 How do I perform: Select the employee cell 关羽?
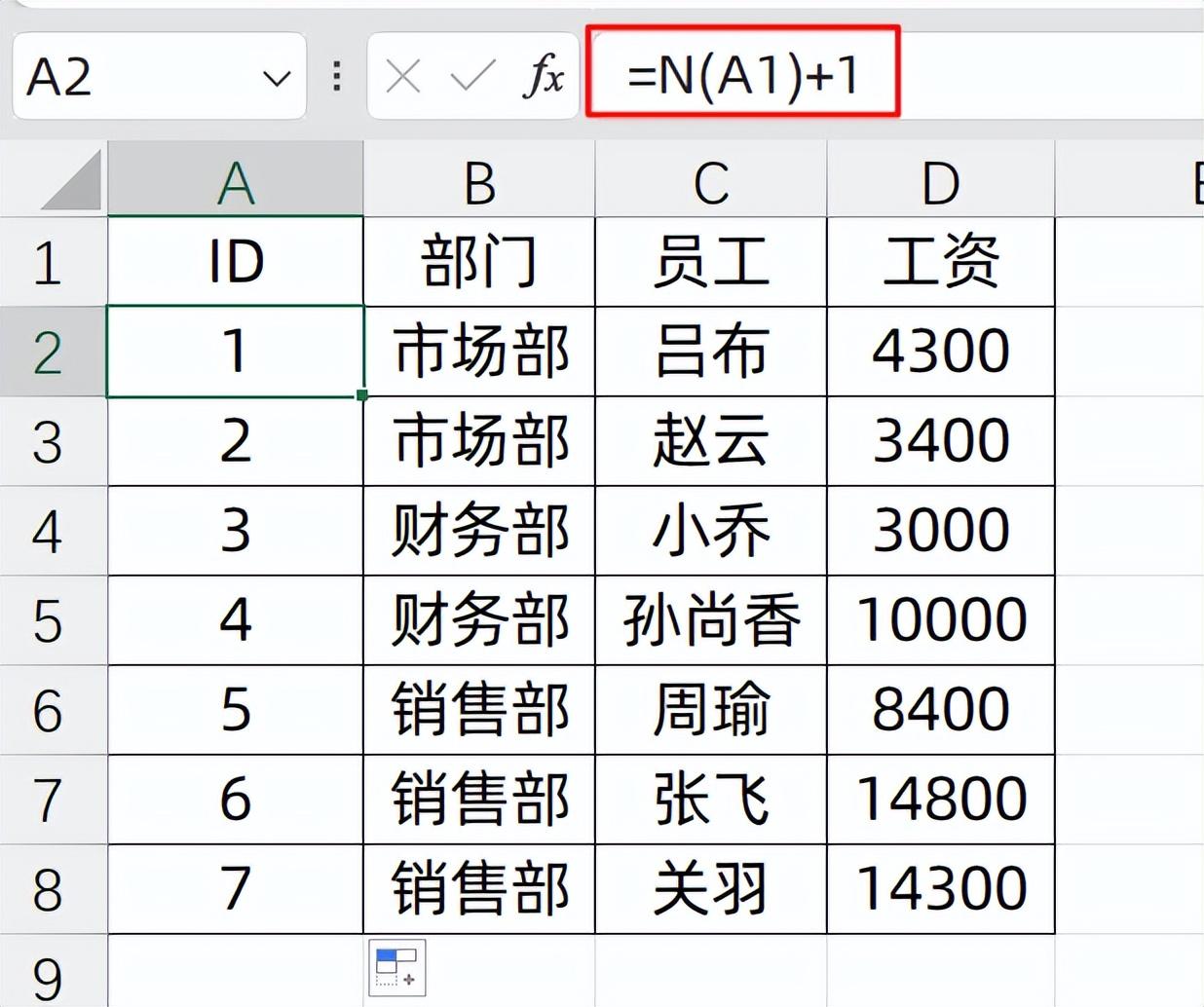coord(711,889)
